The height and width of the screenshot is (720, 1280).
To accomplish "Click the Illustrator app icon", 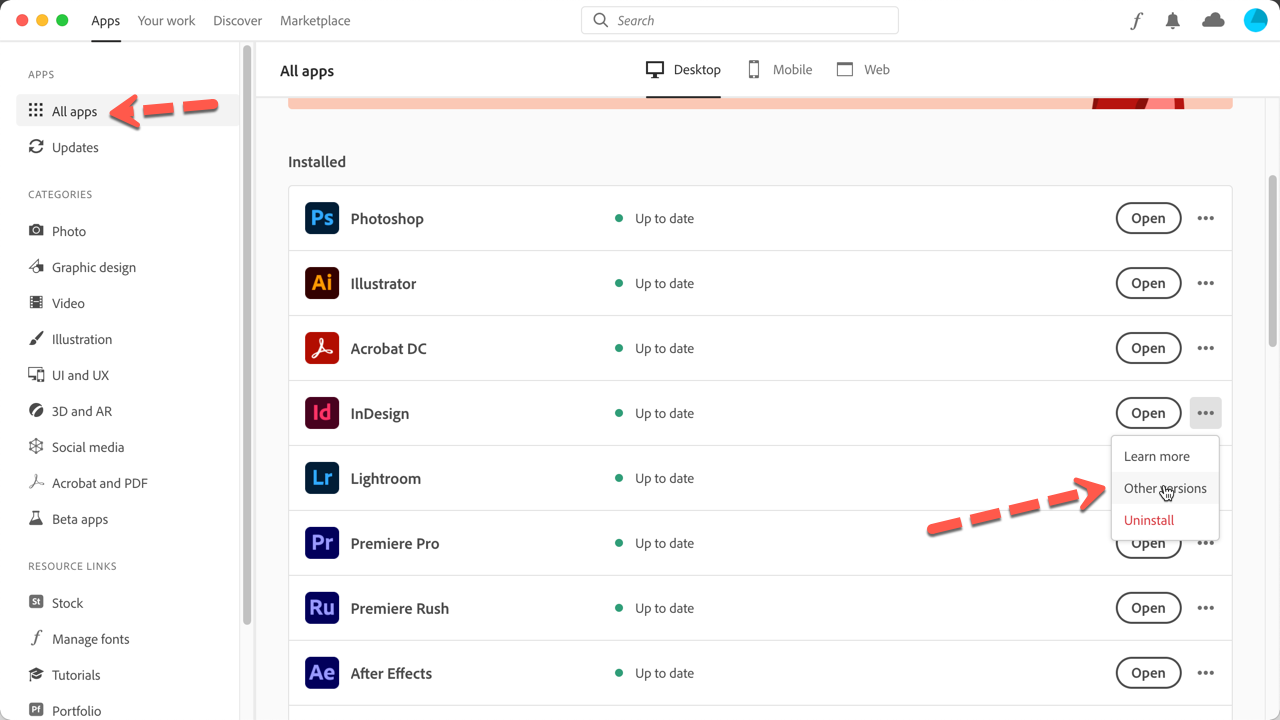I will [322, 283].
